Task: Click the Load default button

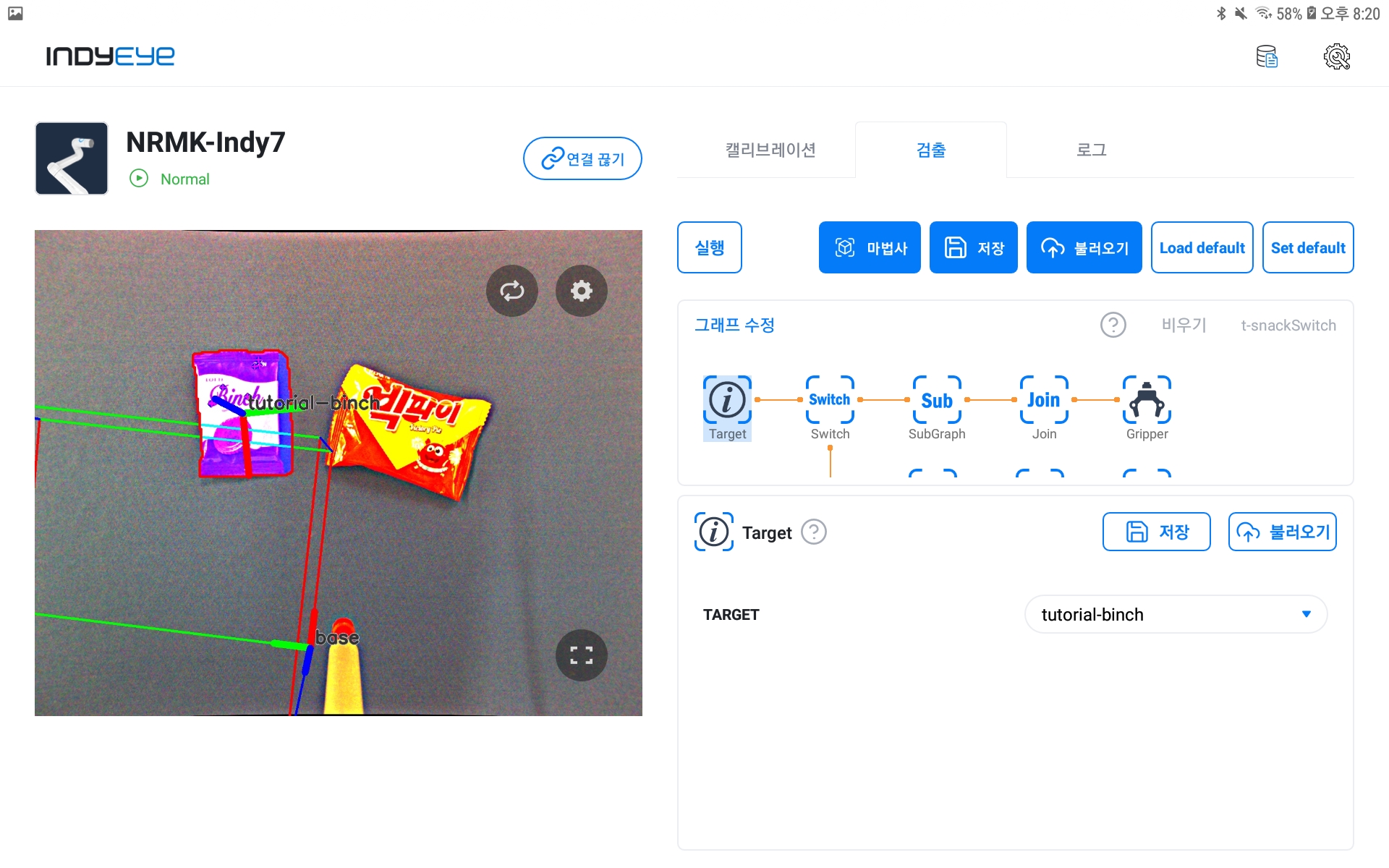Action: tap(1202, 247)
